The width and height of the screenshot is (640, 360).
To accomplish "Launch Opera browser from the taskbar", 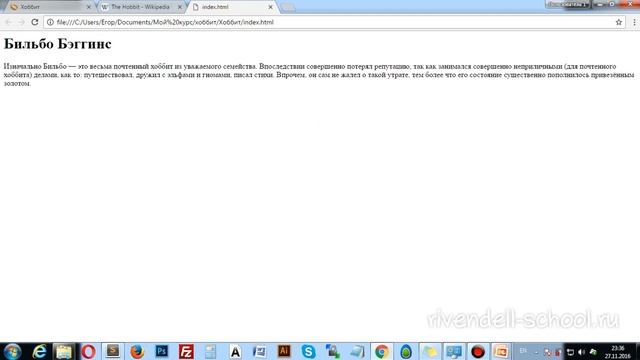I will click(x=88, y=351).
